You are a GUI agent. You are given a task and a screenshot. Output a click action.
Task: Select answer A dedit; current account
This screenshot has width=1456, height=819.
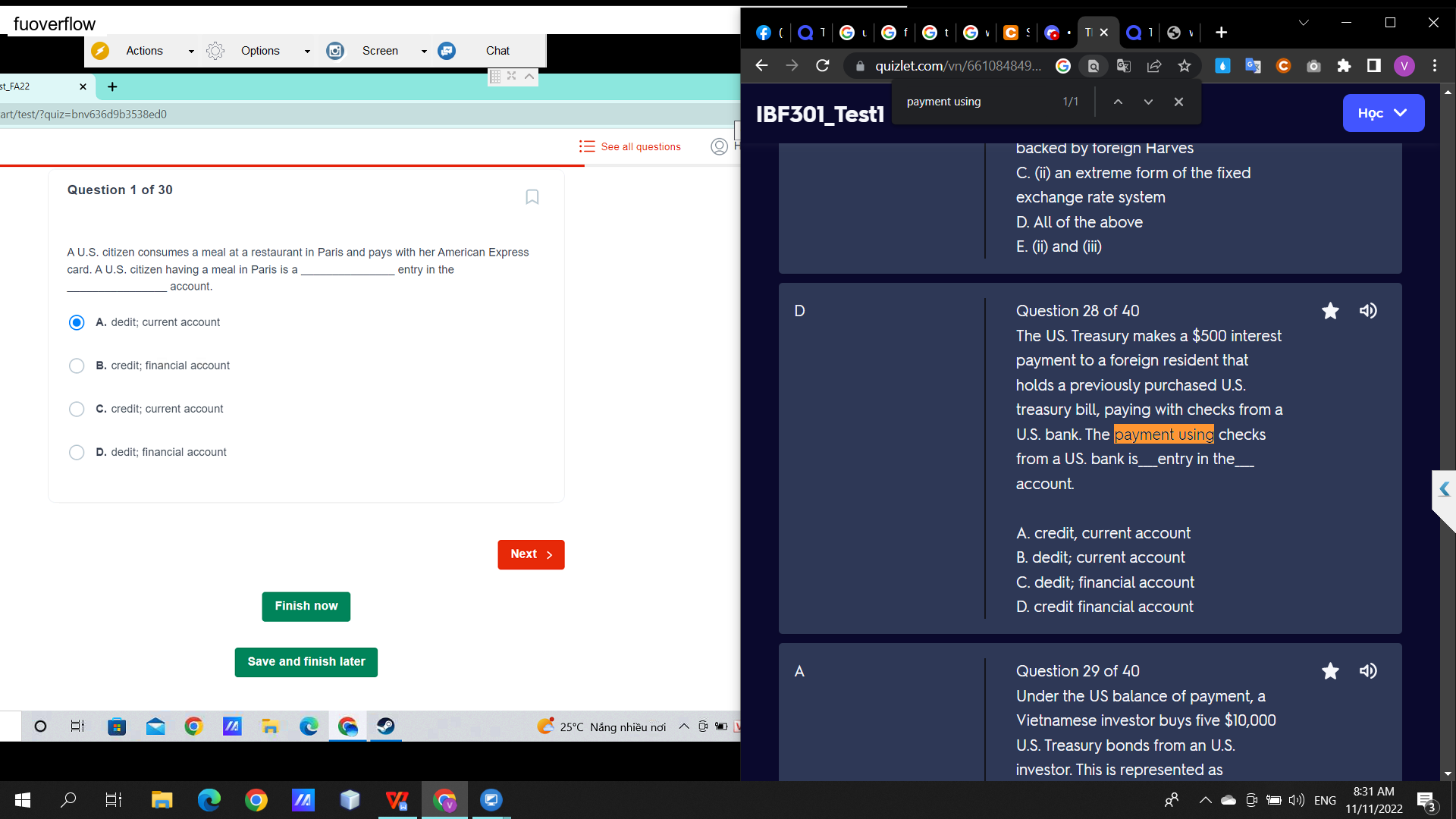click(x=77, y=322)
